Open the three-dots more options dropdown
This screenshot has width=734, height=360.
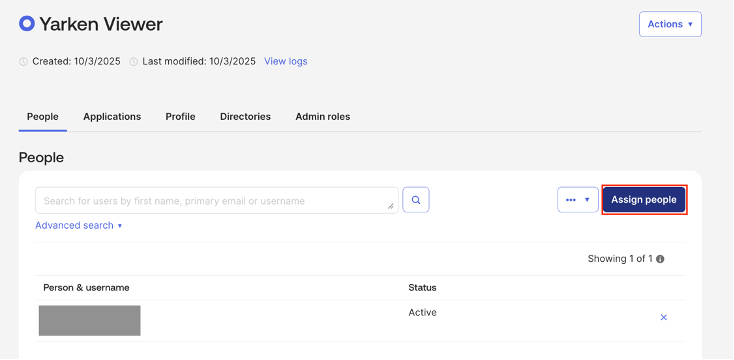(578, 200)
